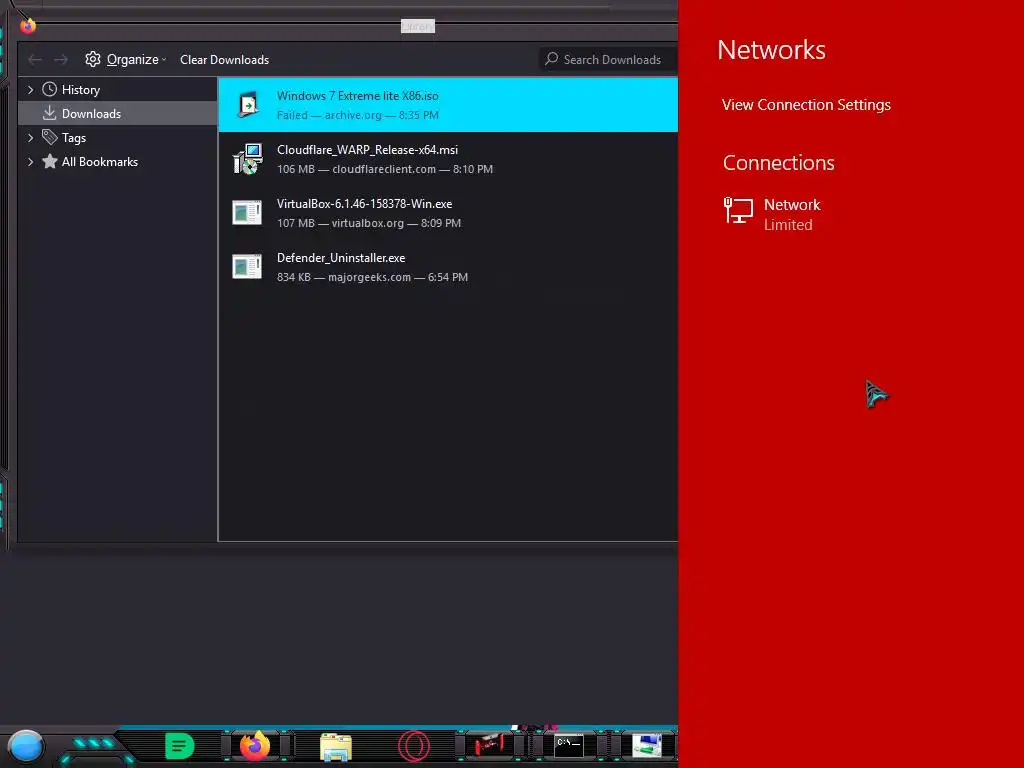Expand the Tags tree node
Screen dimensions: 1024x768
coord(30,138)
